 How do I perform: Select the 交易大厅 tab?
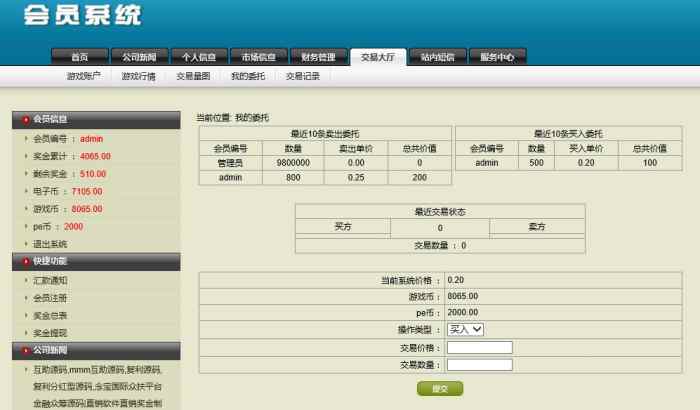tap(378, 57)
